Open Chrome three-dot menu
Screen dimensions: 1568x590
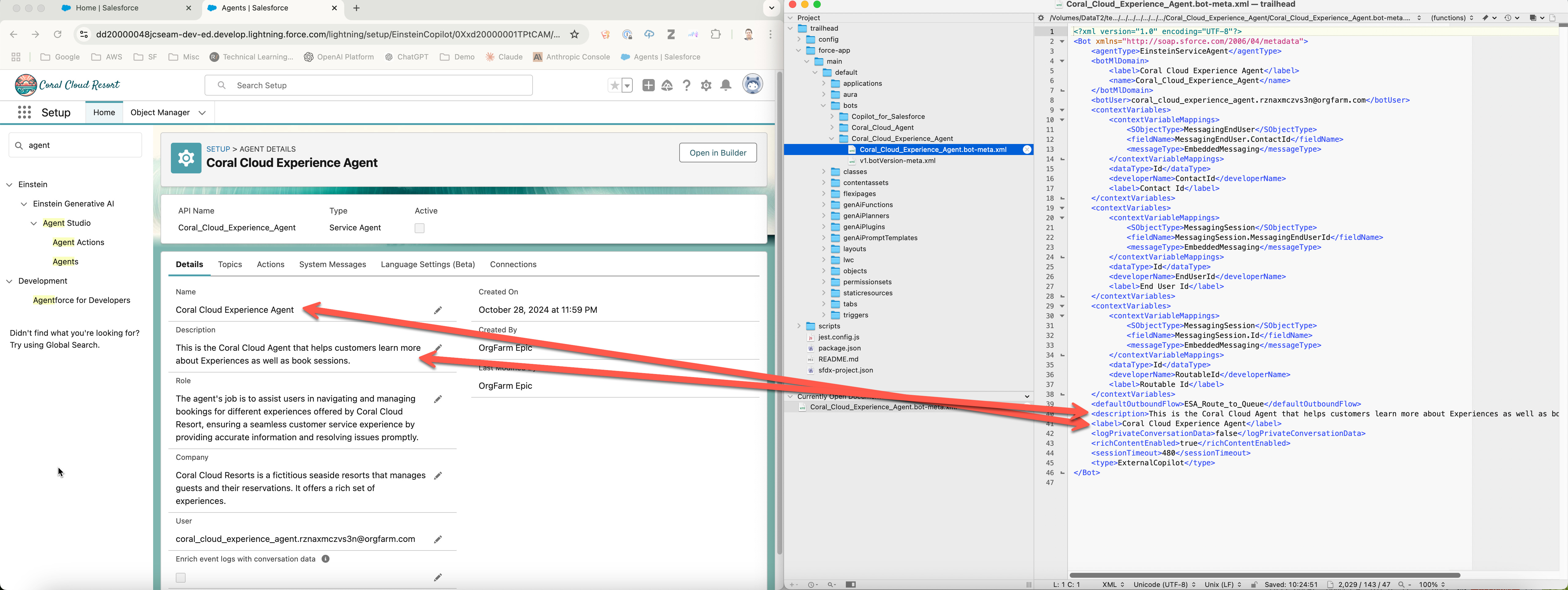click(771, 34)
